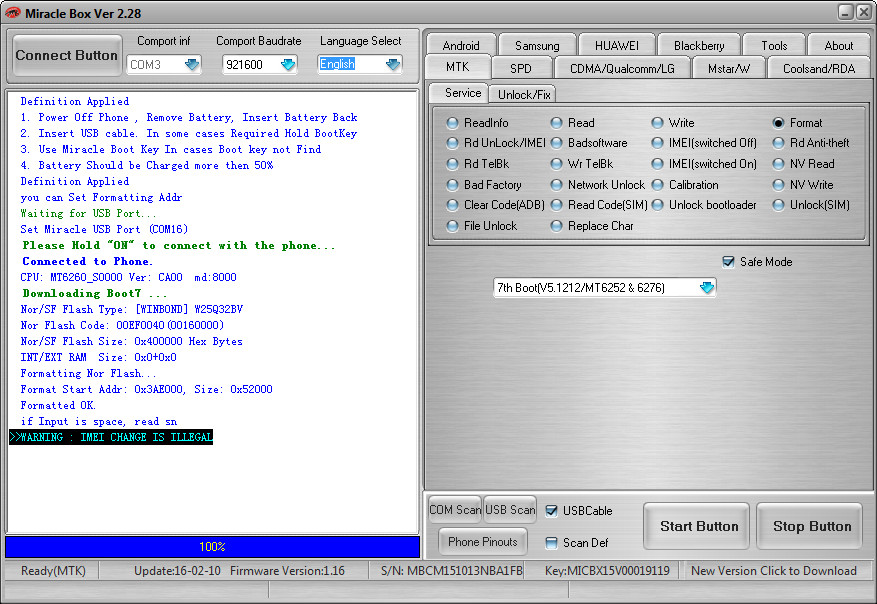The height and width of the screenshot is (604, 877).
Task: Click New Version Click to Download
Action: (774, 570)
